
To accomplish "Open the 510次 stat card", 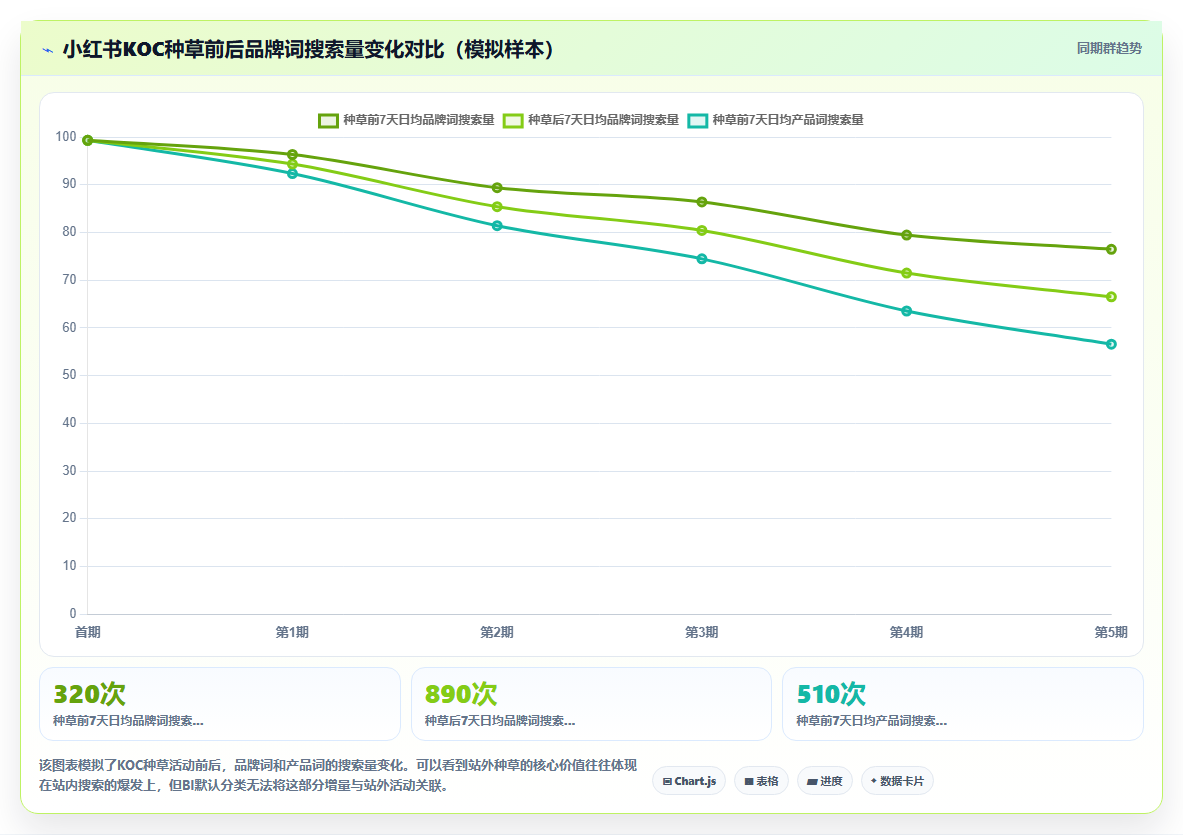I will pyautogui.click(x=963, y=704).
